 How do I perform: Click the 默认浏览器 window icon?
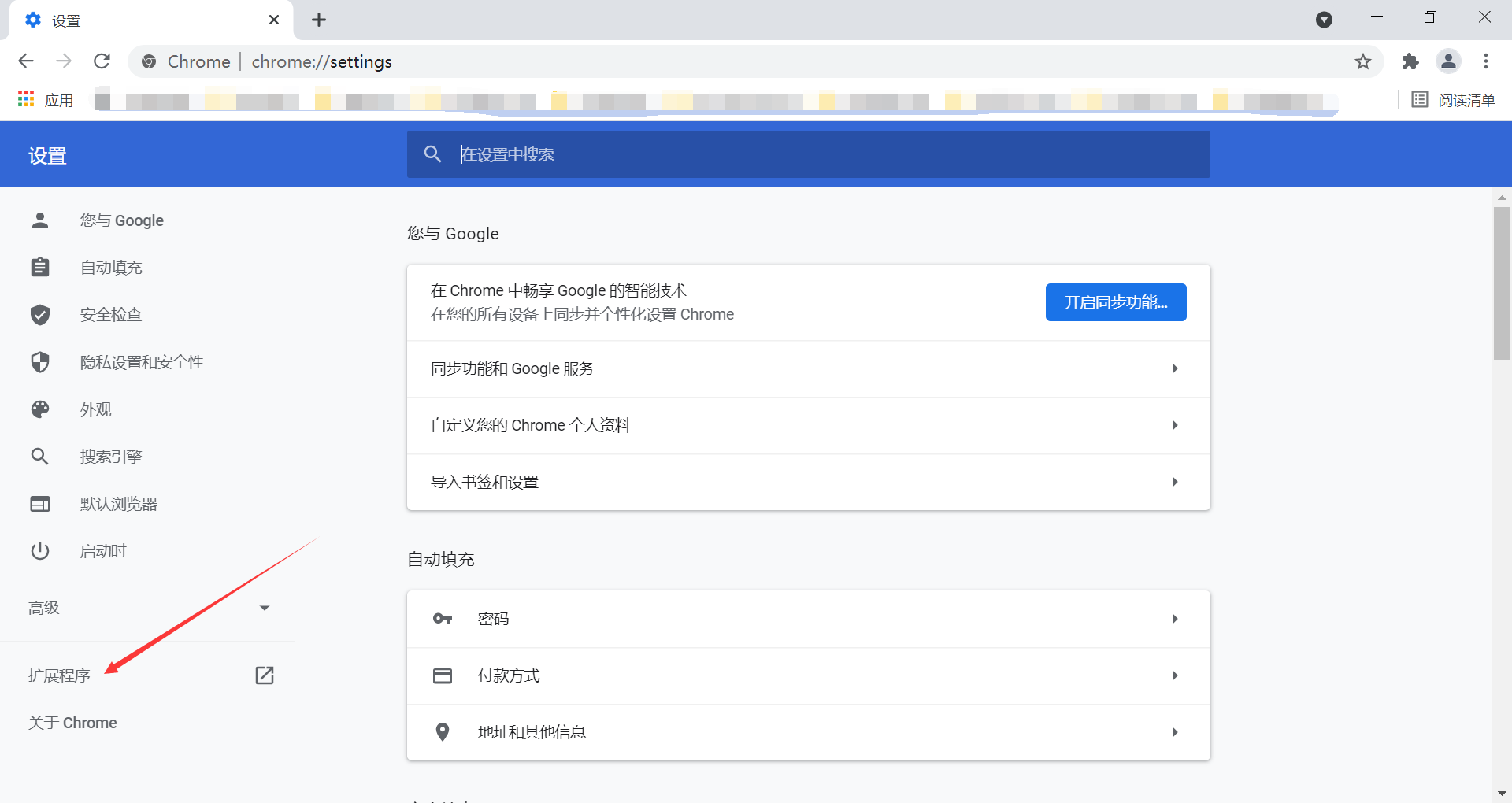click(x=40, y=504)
